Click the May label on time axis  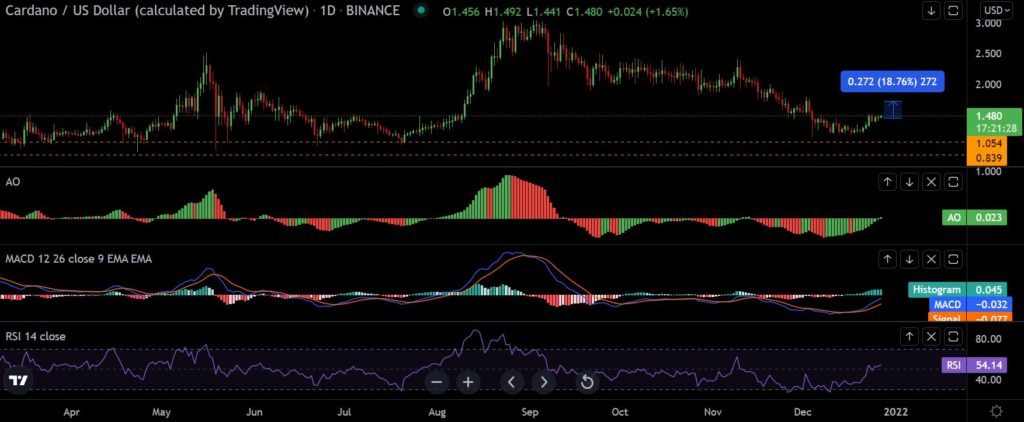(x=161, y=412)
